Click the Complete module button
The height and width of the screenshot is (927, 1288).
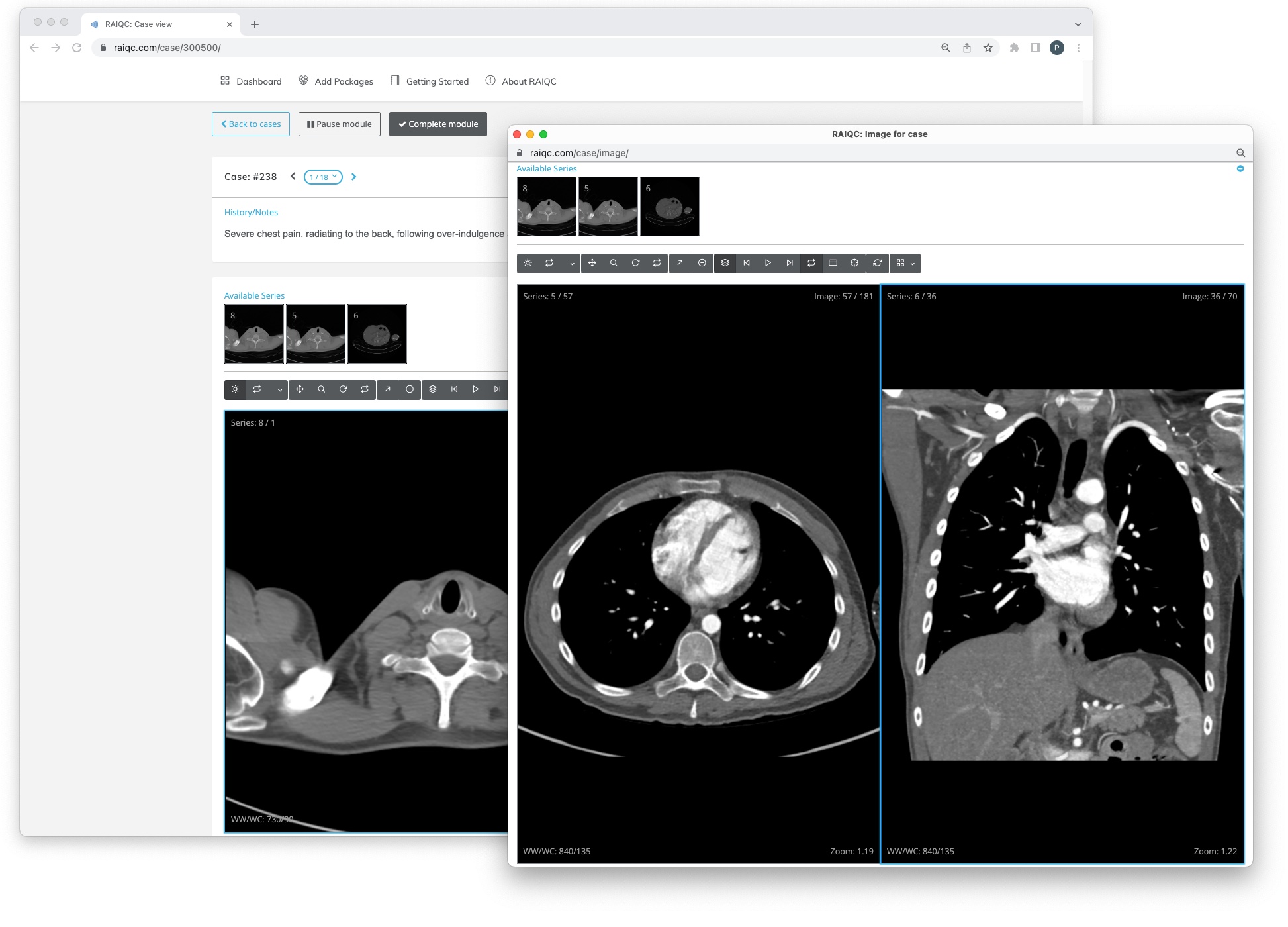tap(437, 124)
